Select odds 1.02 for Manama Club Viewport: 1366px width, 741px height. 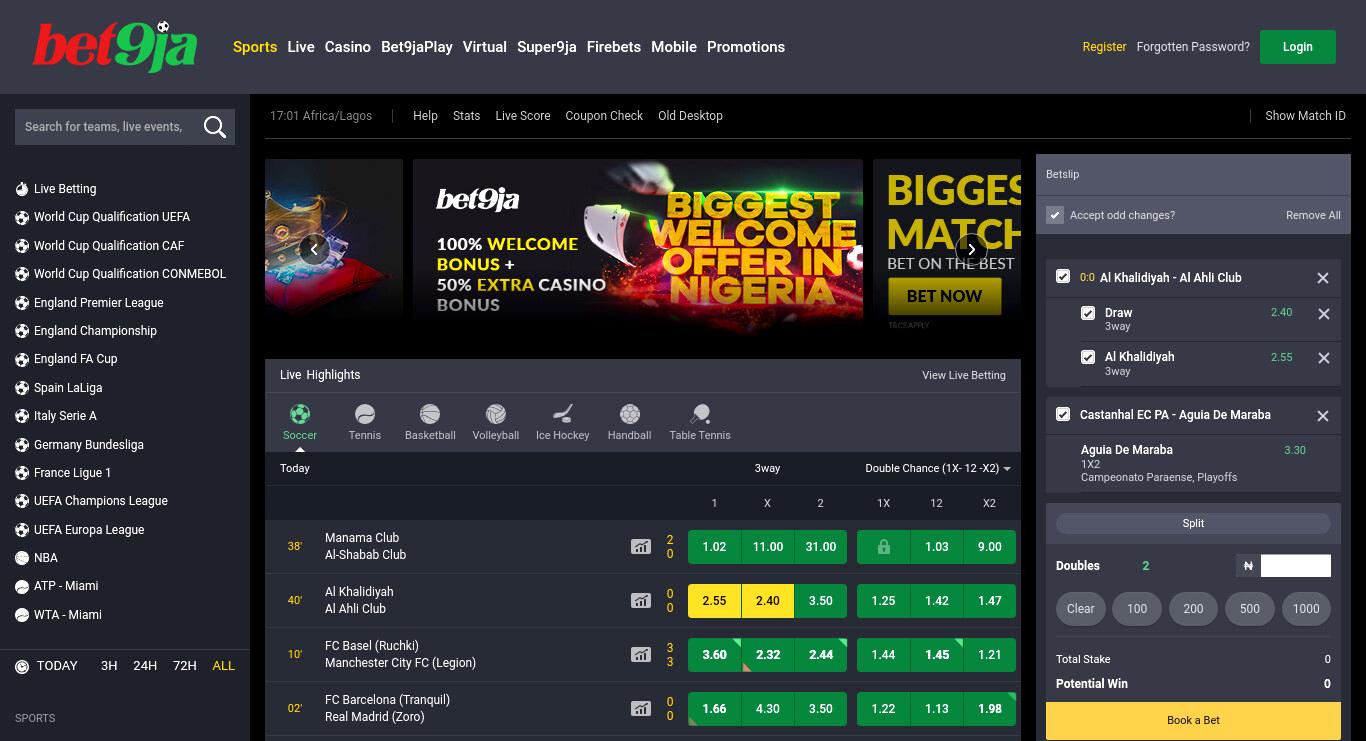tap(714, 547)
